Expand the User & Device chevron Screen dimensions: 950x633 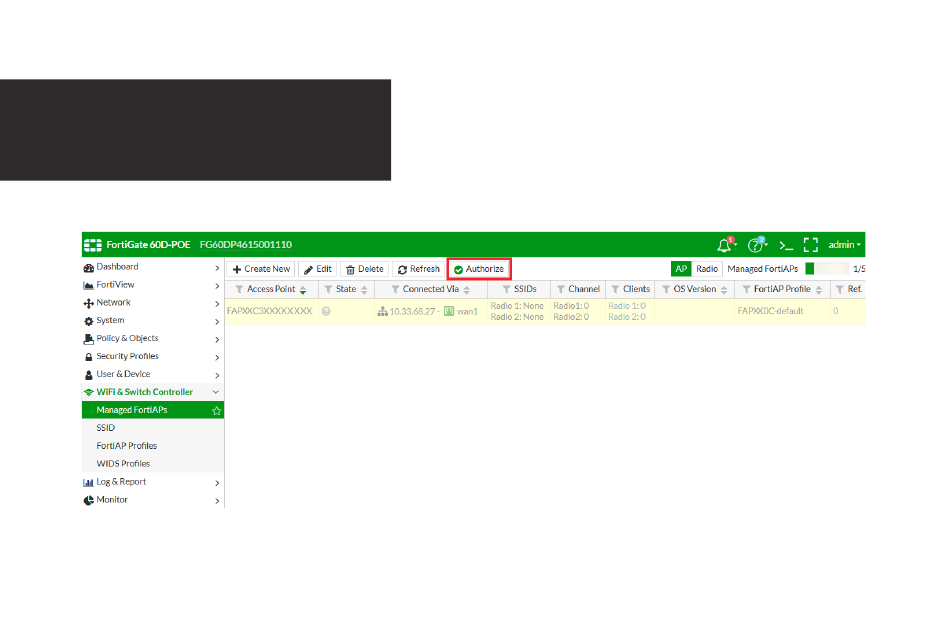coord(217,376)
